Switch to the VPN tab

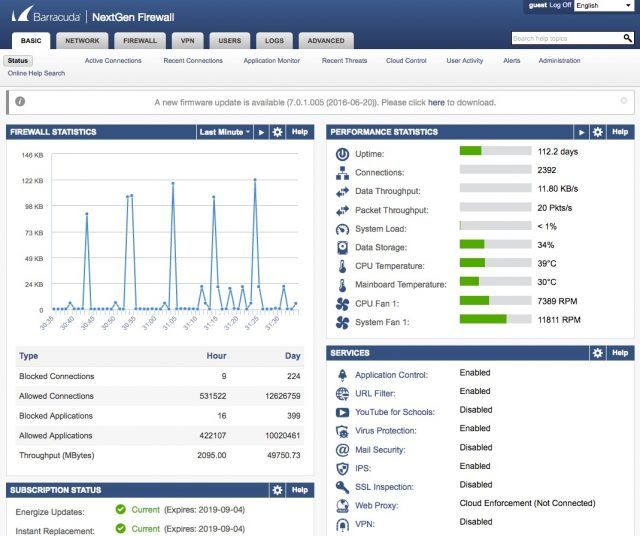coord(187,40)
